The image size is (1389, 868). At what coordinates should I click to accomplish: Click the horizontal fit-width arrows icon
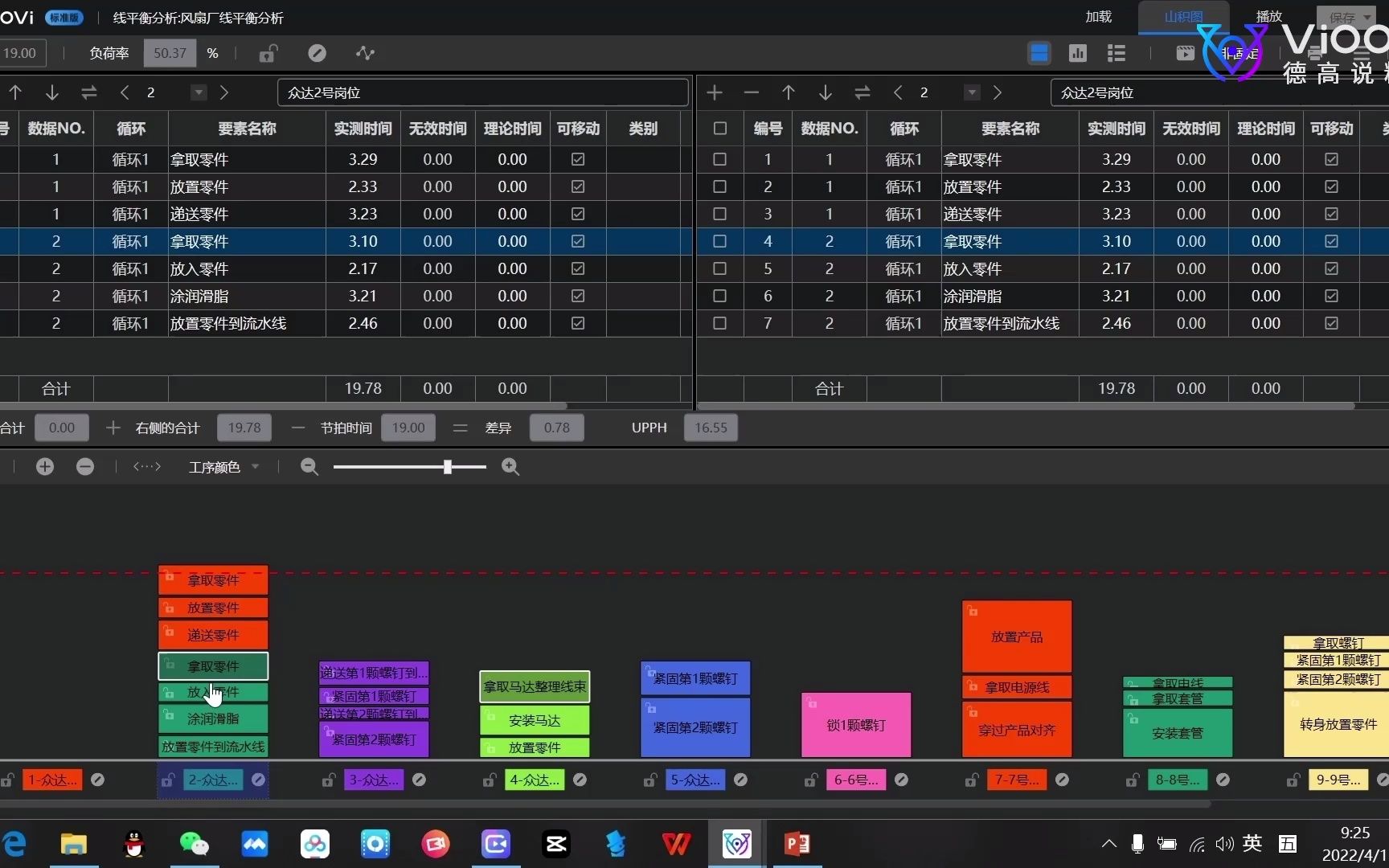pyautogui.click(x=147, y=467)
